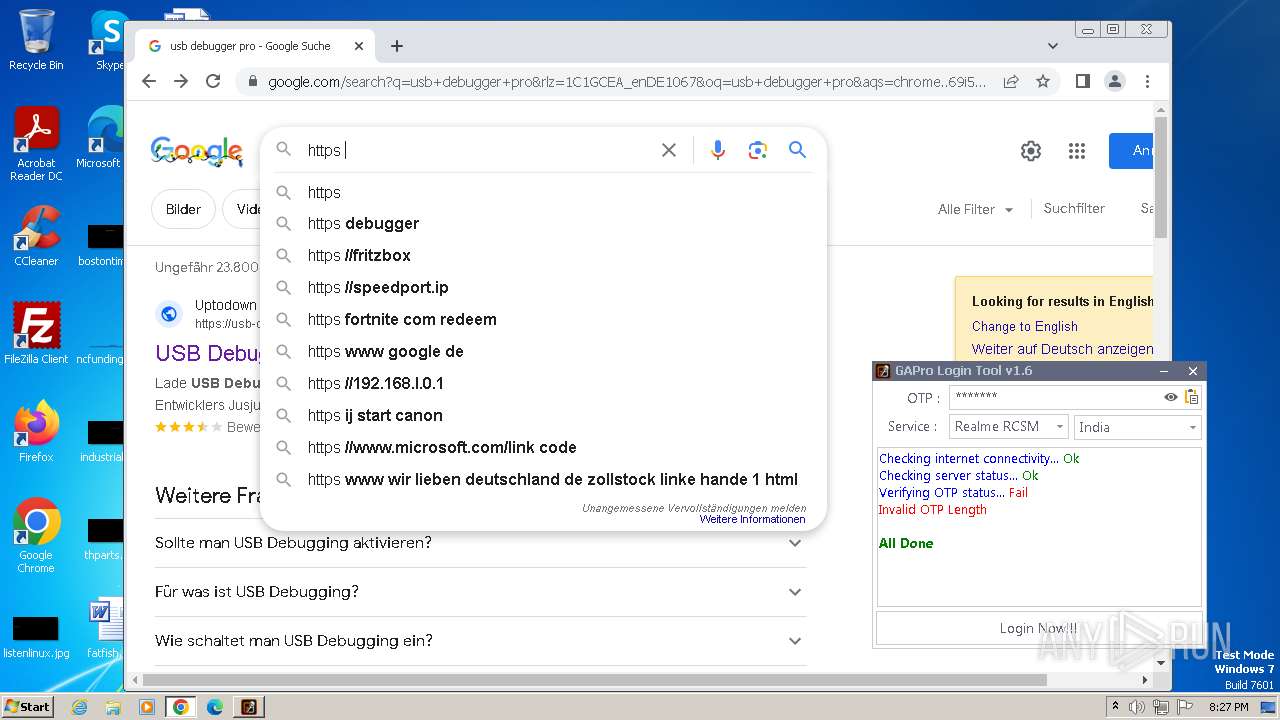Open a new Chrome tab

397,46
